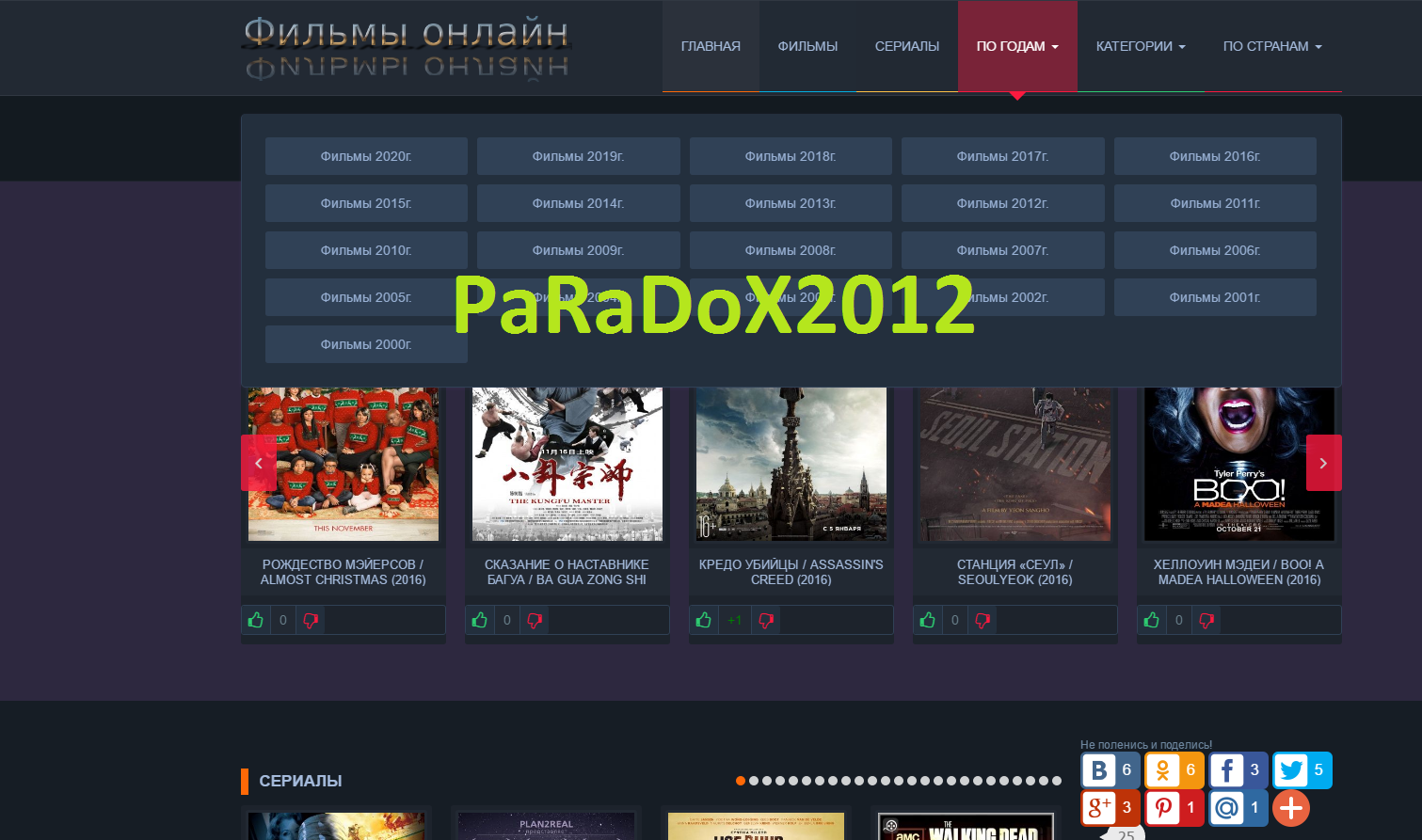The height and width of the screenshot is (840, 1422).
Task: Open СЕРИАЛЫ nav item
Action: (907, 46)
